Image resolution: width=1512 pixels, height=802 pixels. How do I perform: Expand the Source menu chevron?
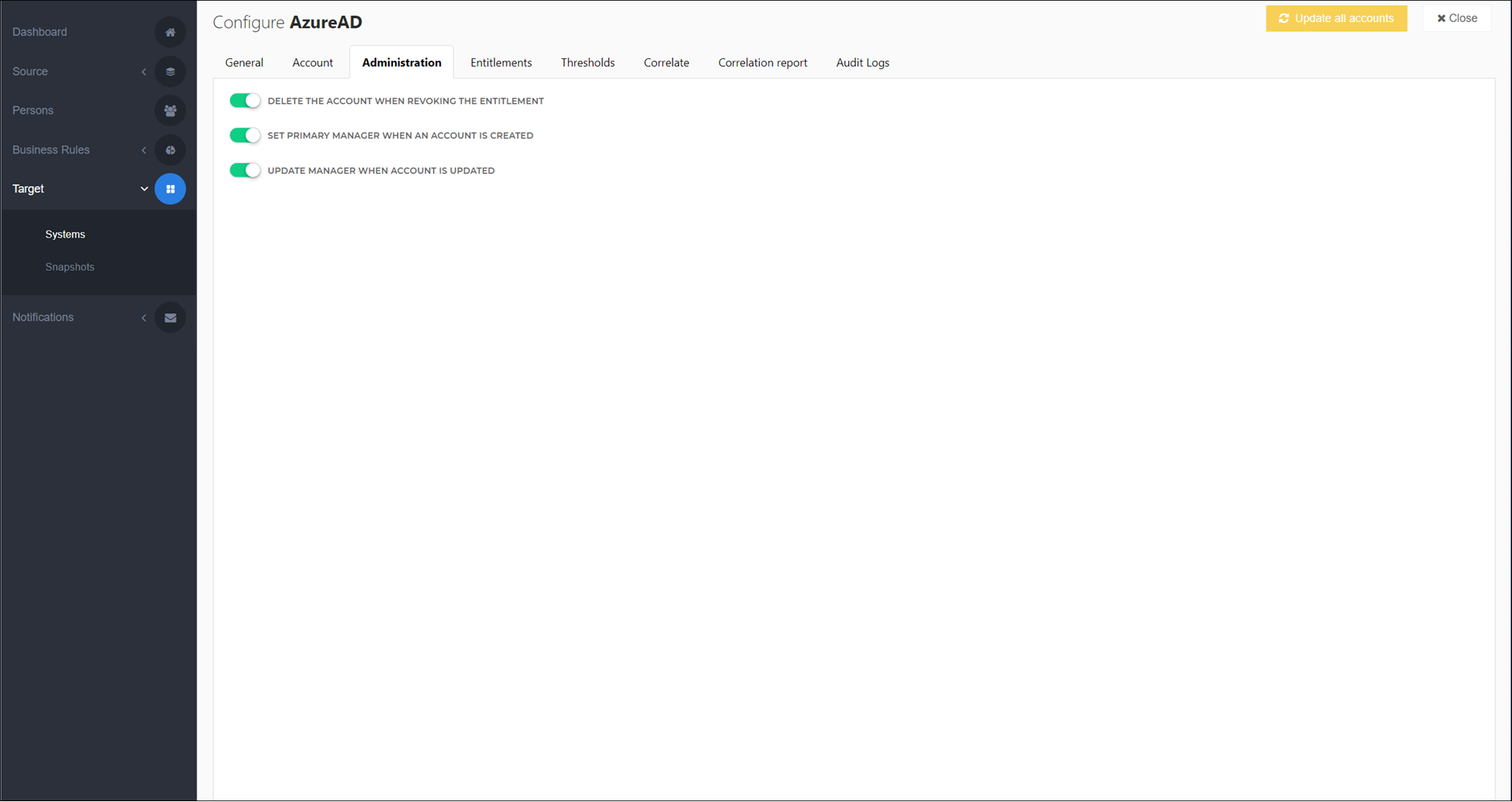pyautogui.click(x=144, y=72)
